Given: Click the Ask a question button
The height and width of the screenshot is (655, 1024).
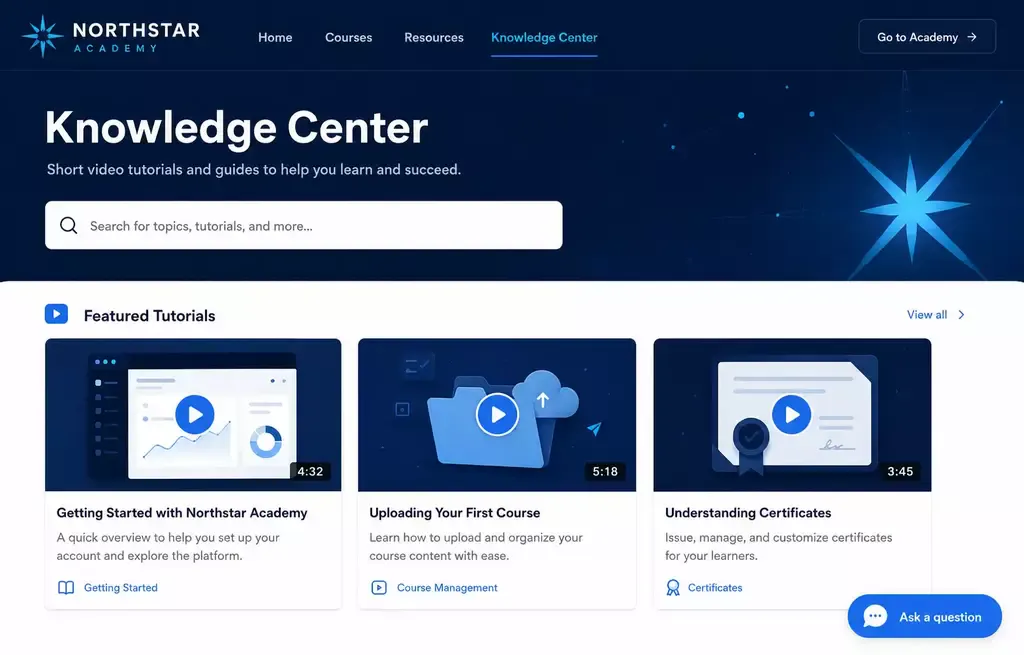Looking at the screenshot, I should coord(924,616).
